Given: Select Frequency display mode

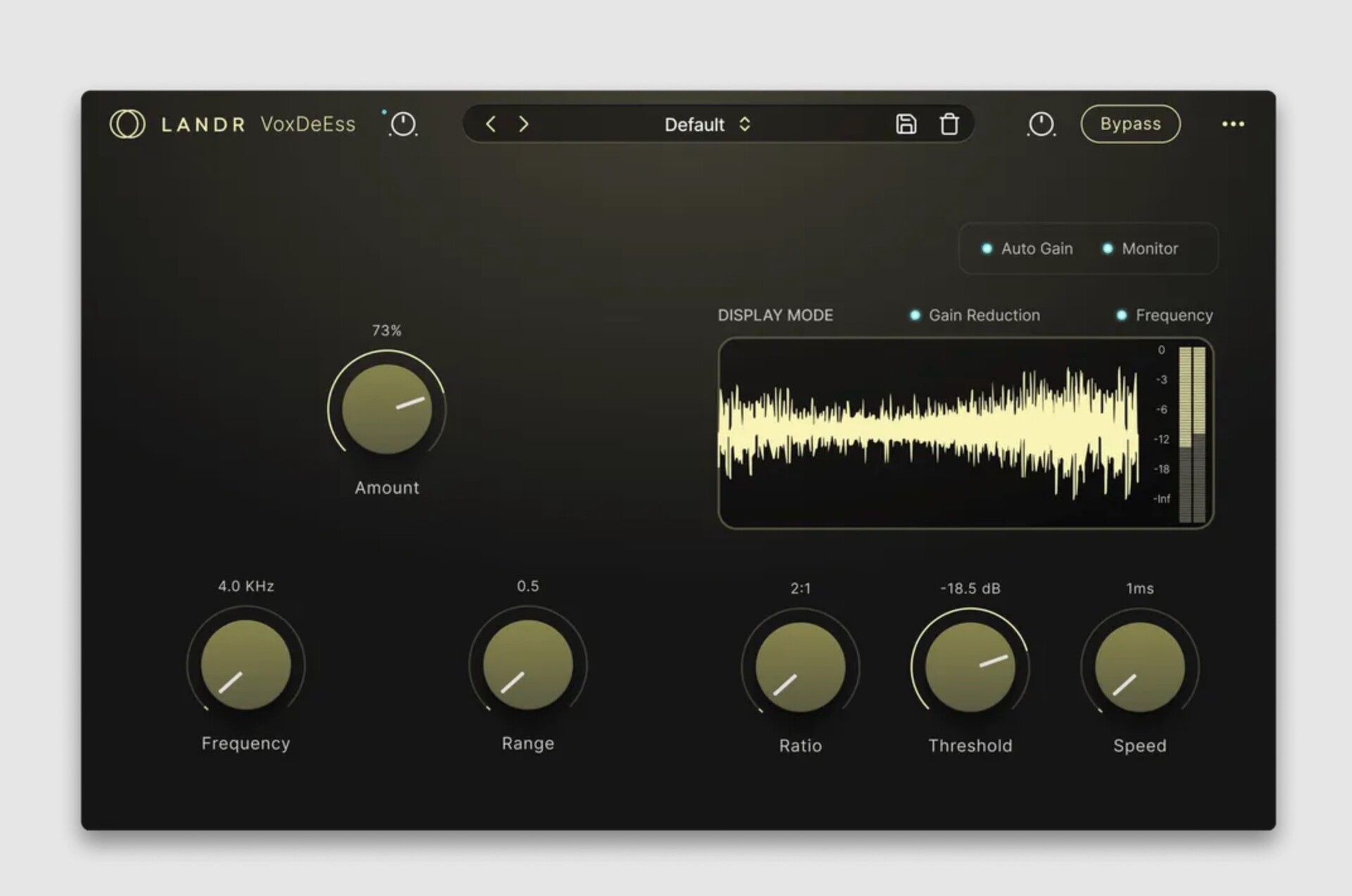Looking at the screenshot, I should [x=1166, y=315].
